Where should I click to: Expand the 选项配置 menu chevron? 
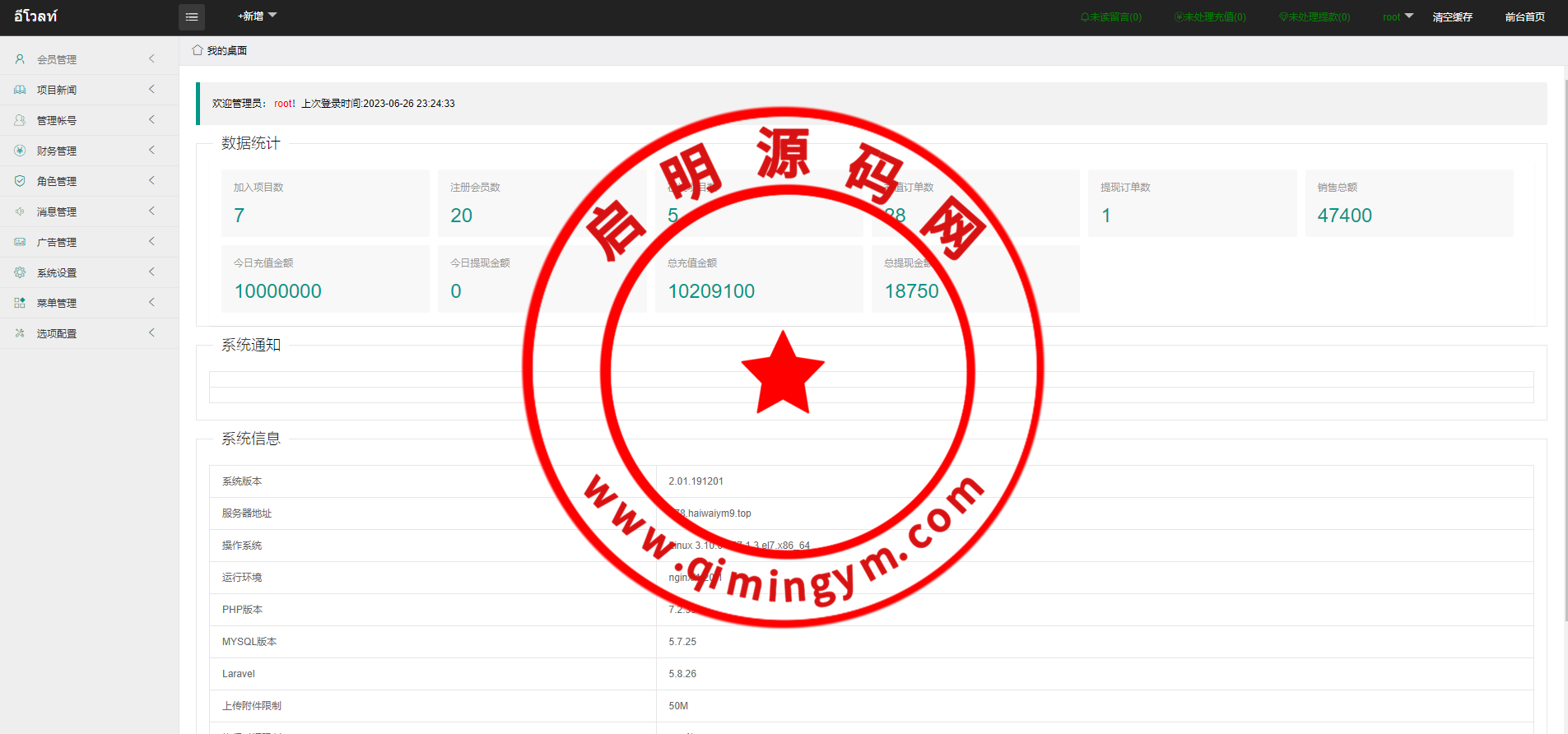click(151, 333)
